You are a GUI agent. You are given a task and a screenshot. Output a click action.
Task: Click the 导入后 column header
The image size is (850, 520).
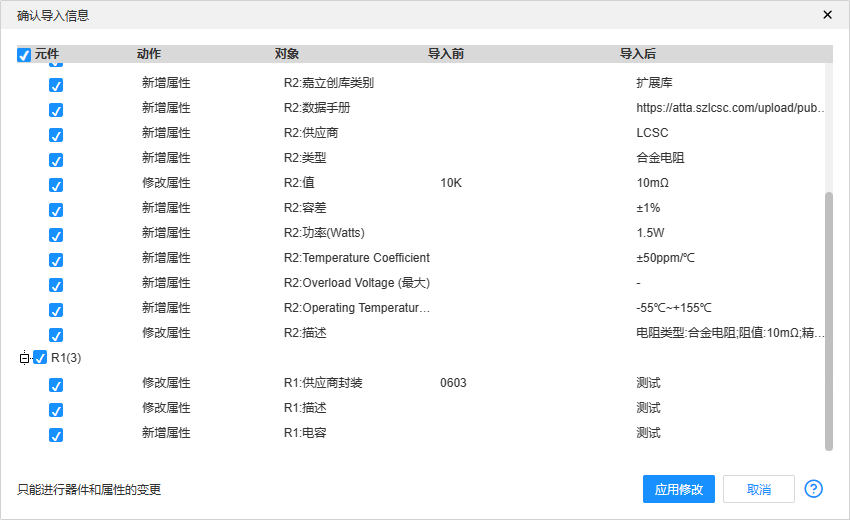(637, 54)
